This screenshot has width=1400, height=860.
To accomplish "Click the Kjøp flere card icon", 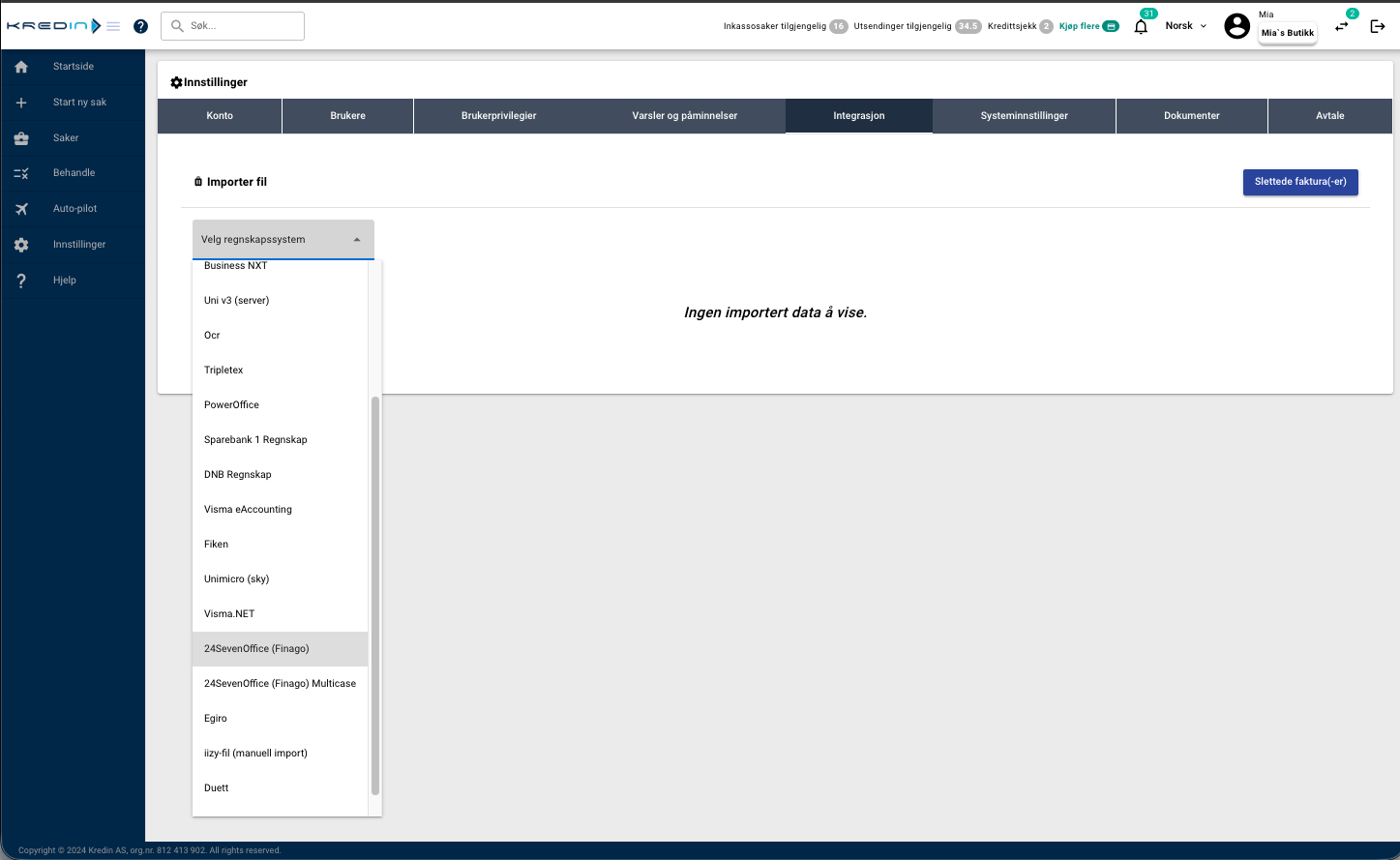I will pos(1111,26).
